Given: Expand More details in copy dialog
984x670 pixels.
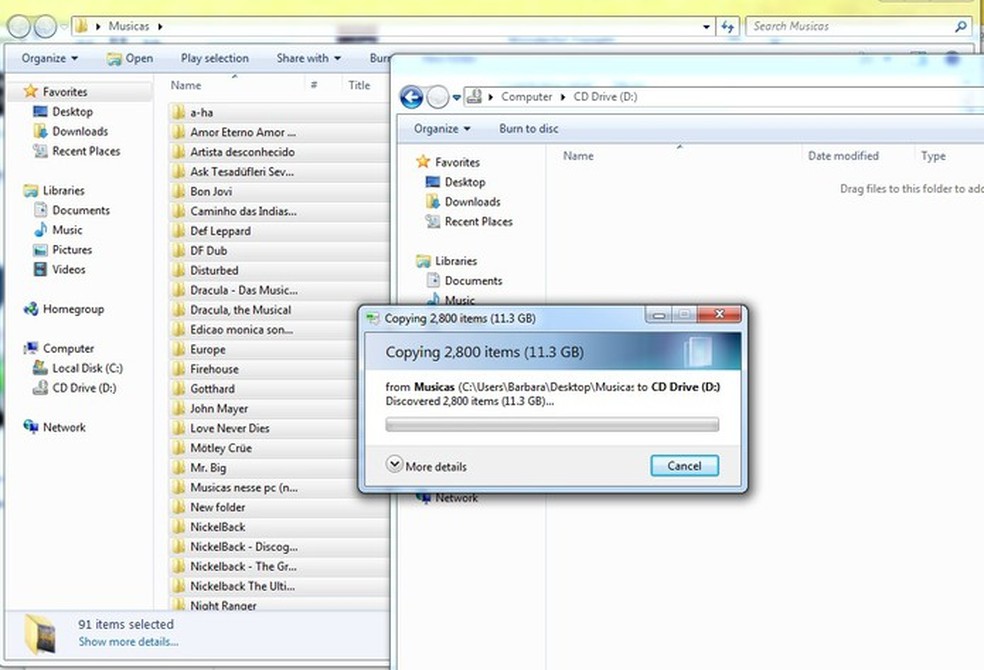Looking at the screenshot, I should point(427,465).
